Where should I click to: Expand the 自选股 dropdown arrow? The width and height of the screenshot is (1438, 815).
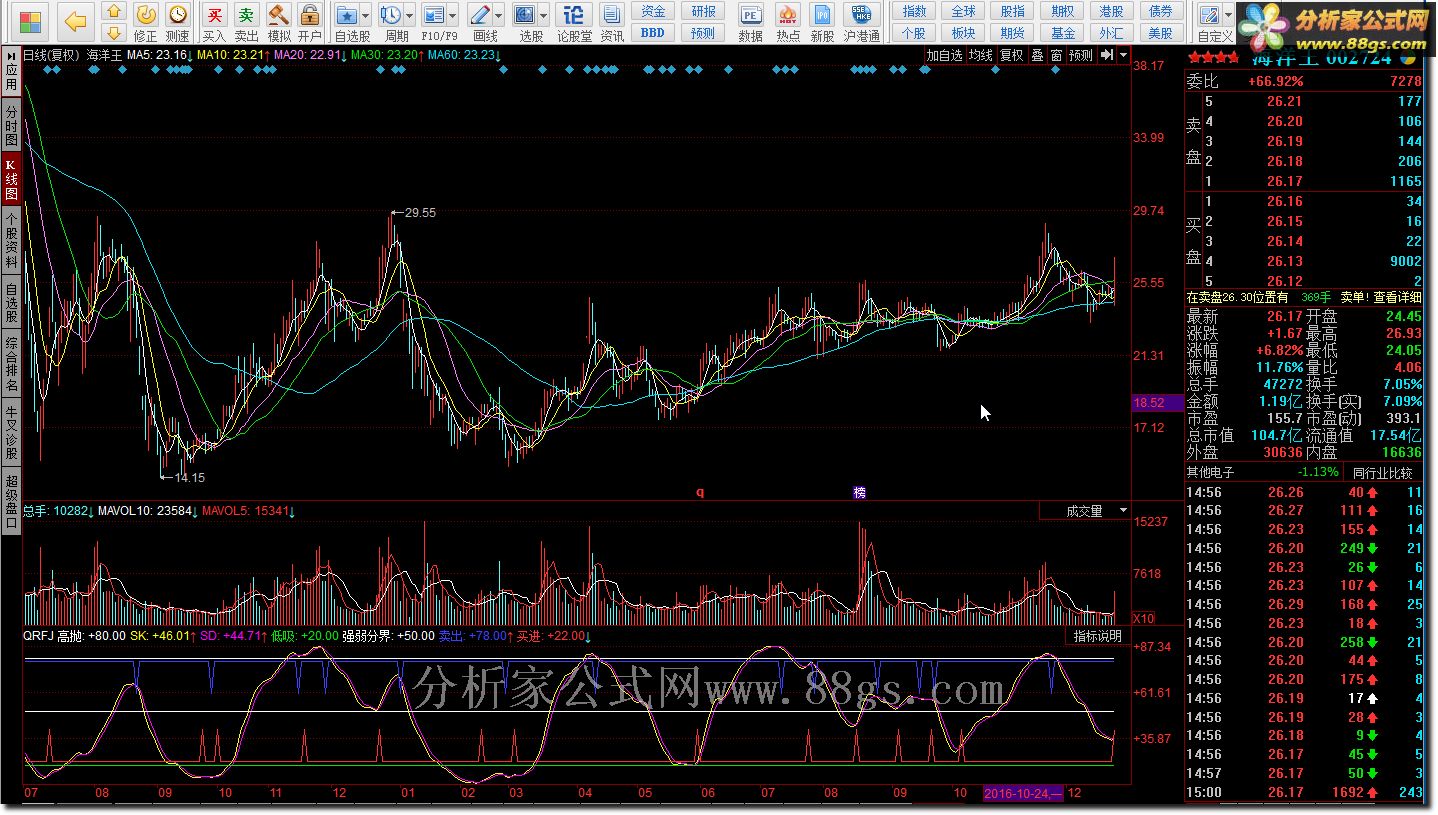(x=365, y=16)
